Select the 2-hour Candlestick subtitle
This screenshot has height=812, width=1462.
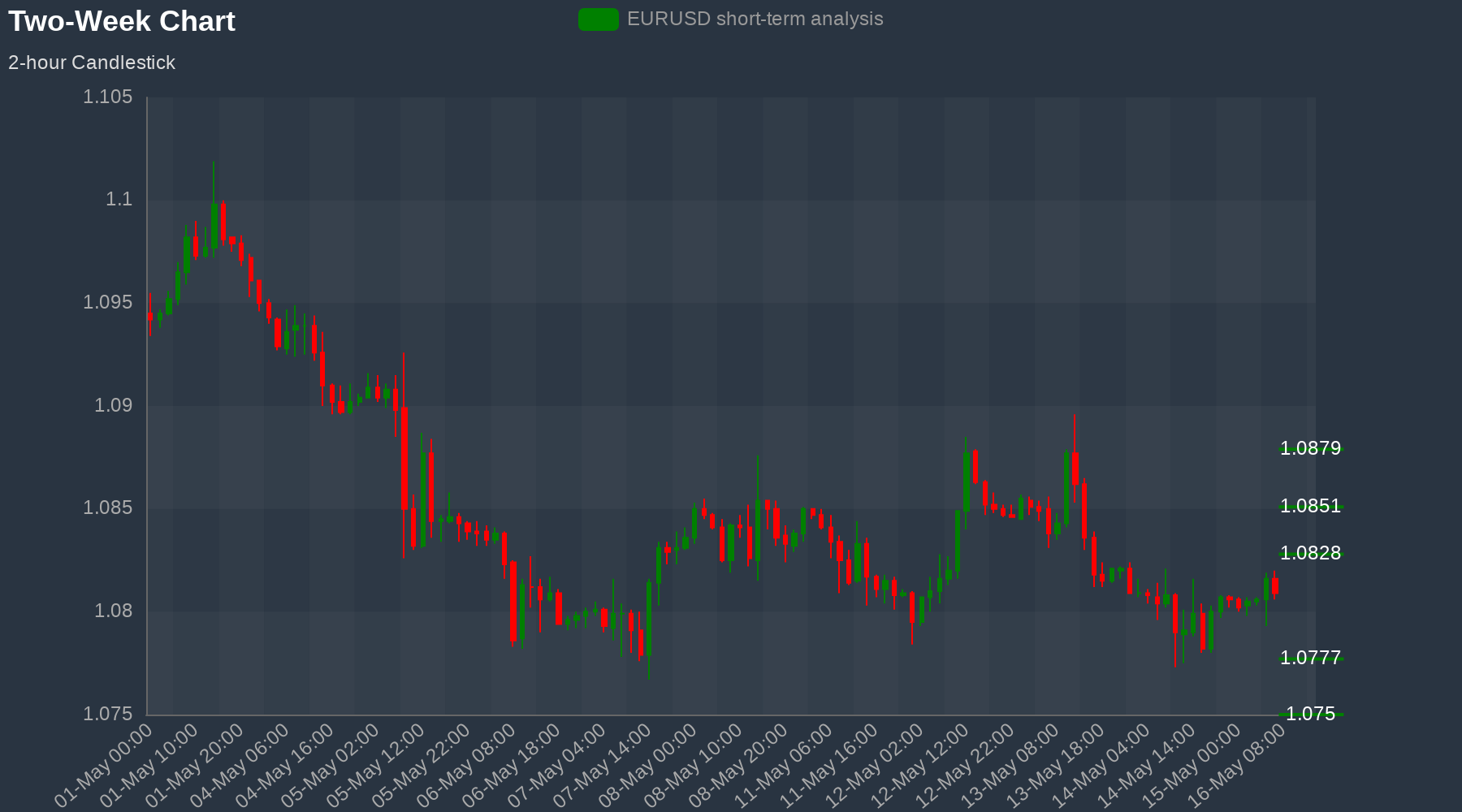(92, 63)
